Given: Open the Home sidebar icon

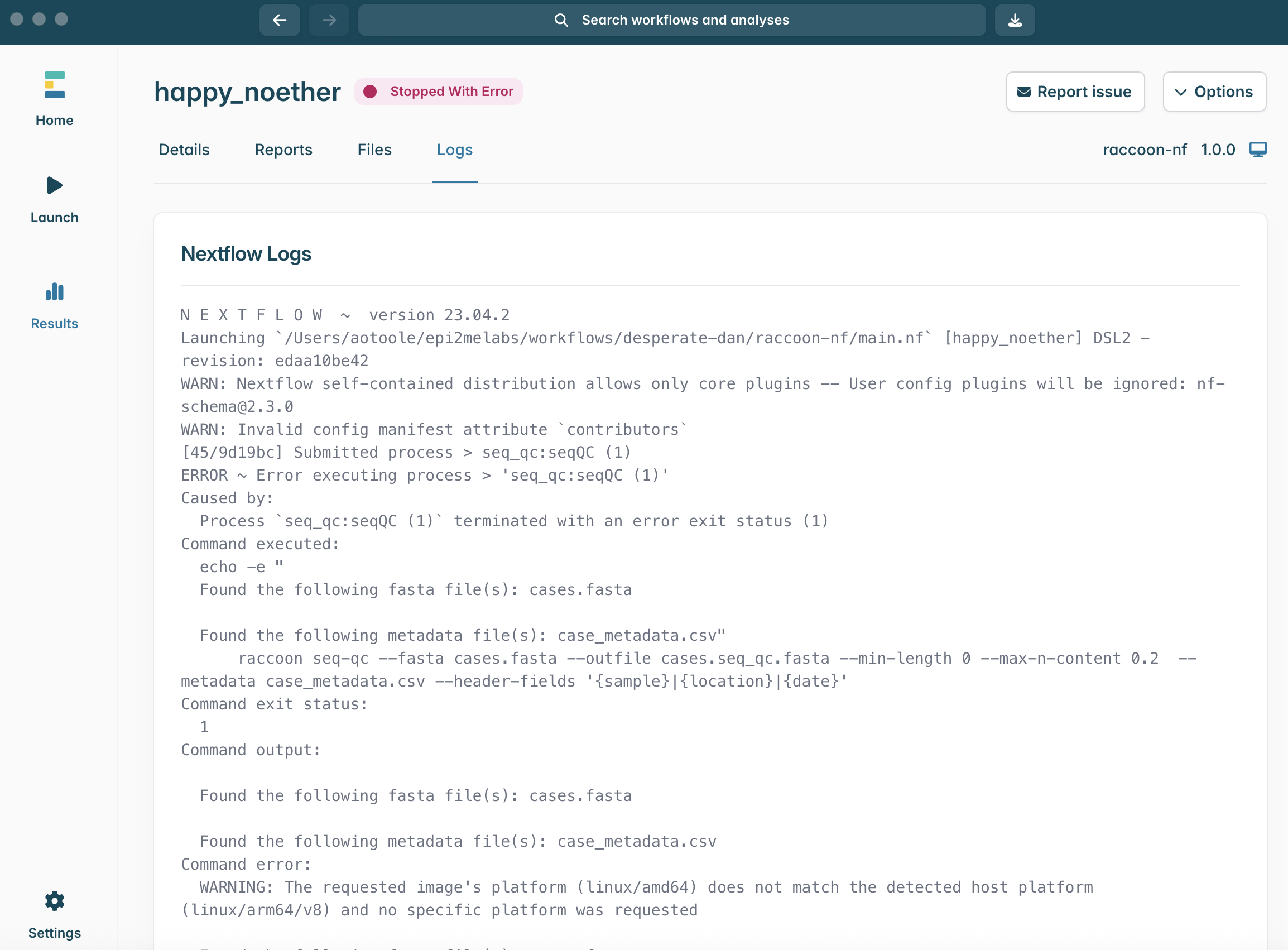Looking at the screenshot, I should [x=55, y=85].
